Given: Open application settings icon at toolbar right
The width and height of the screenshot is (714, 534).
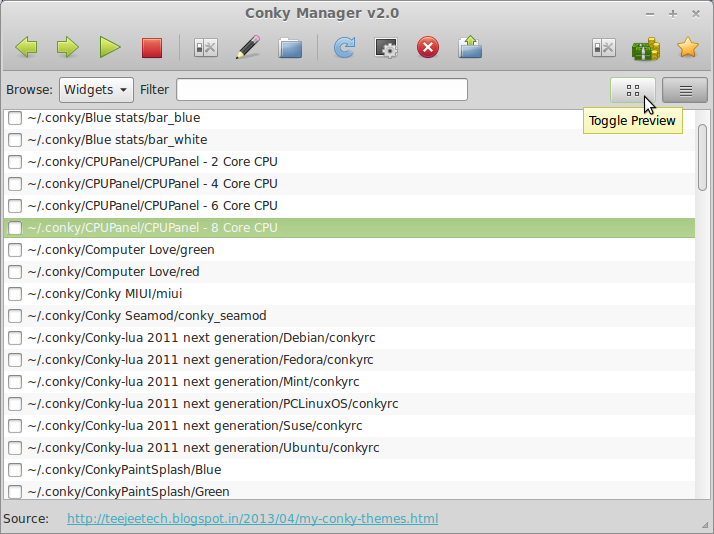Looking at the screenshot, I should [x=604, y=47].
